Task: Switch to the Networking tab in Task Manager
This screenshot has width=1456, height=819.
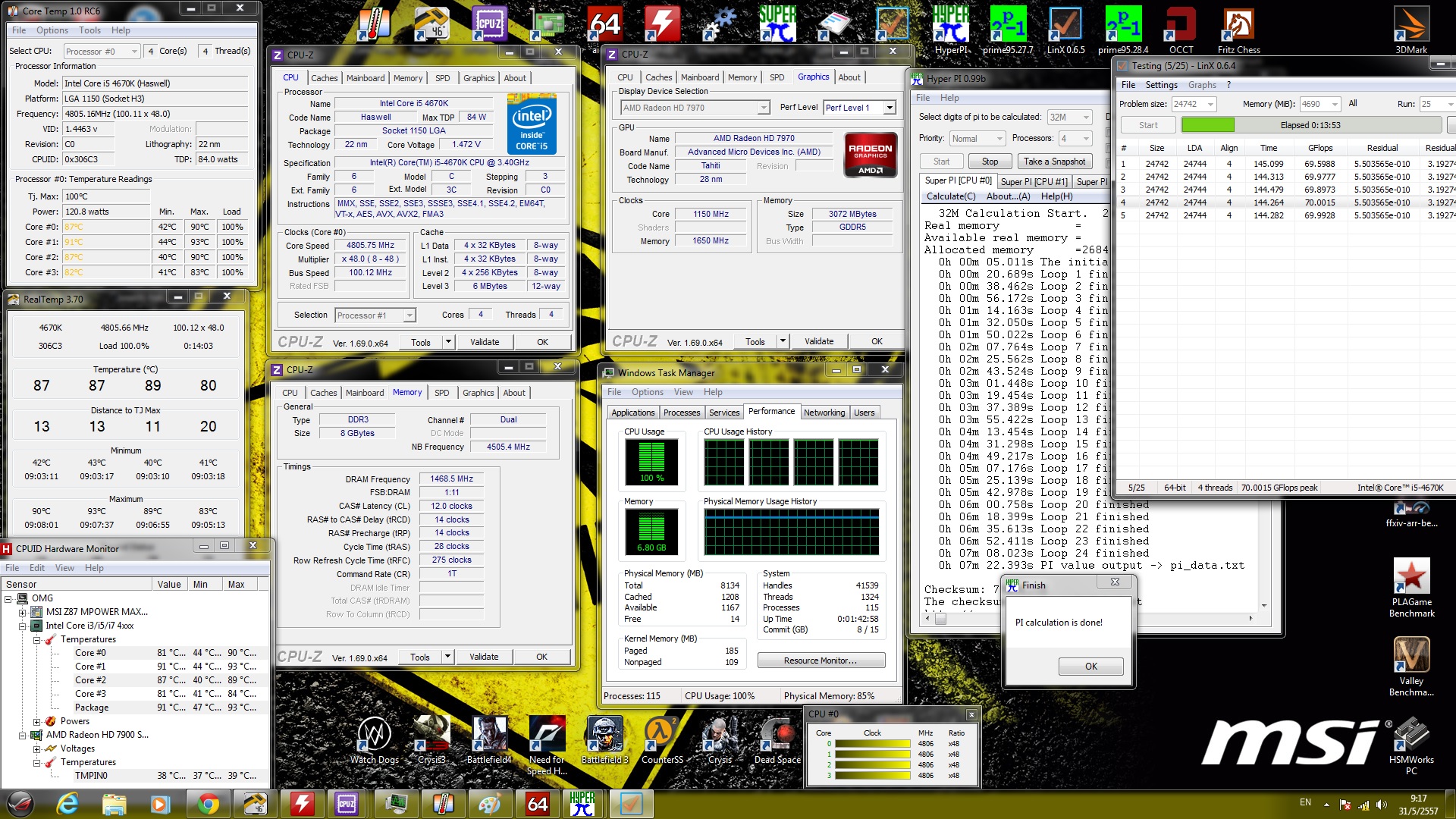Action: pyautogui.click(x=824, y=413)
